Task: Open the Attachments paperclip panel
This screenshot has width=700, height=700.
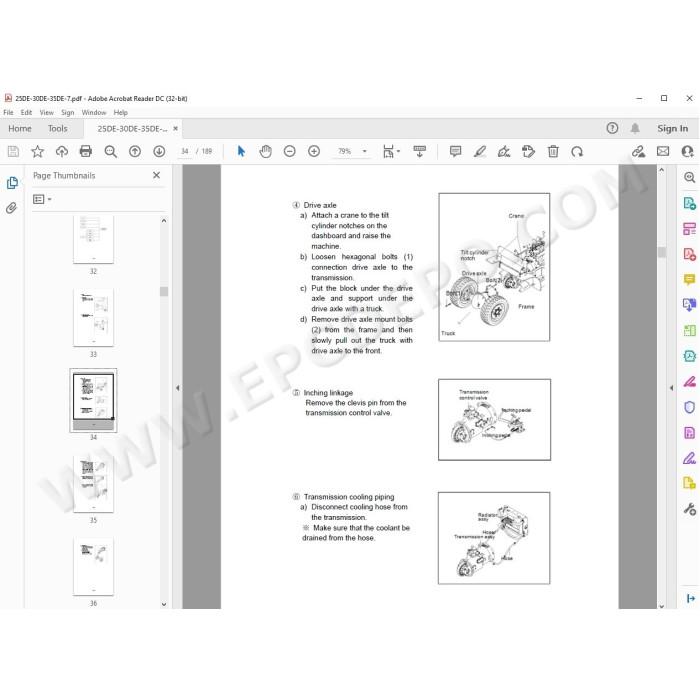Action: [x=12, y=208]
